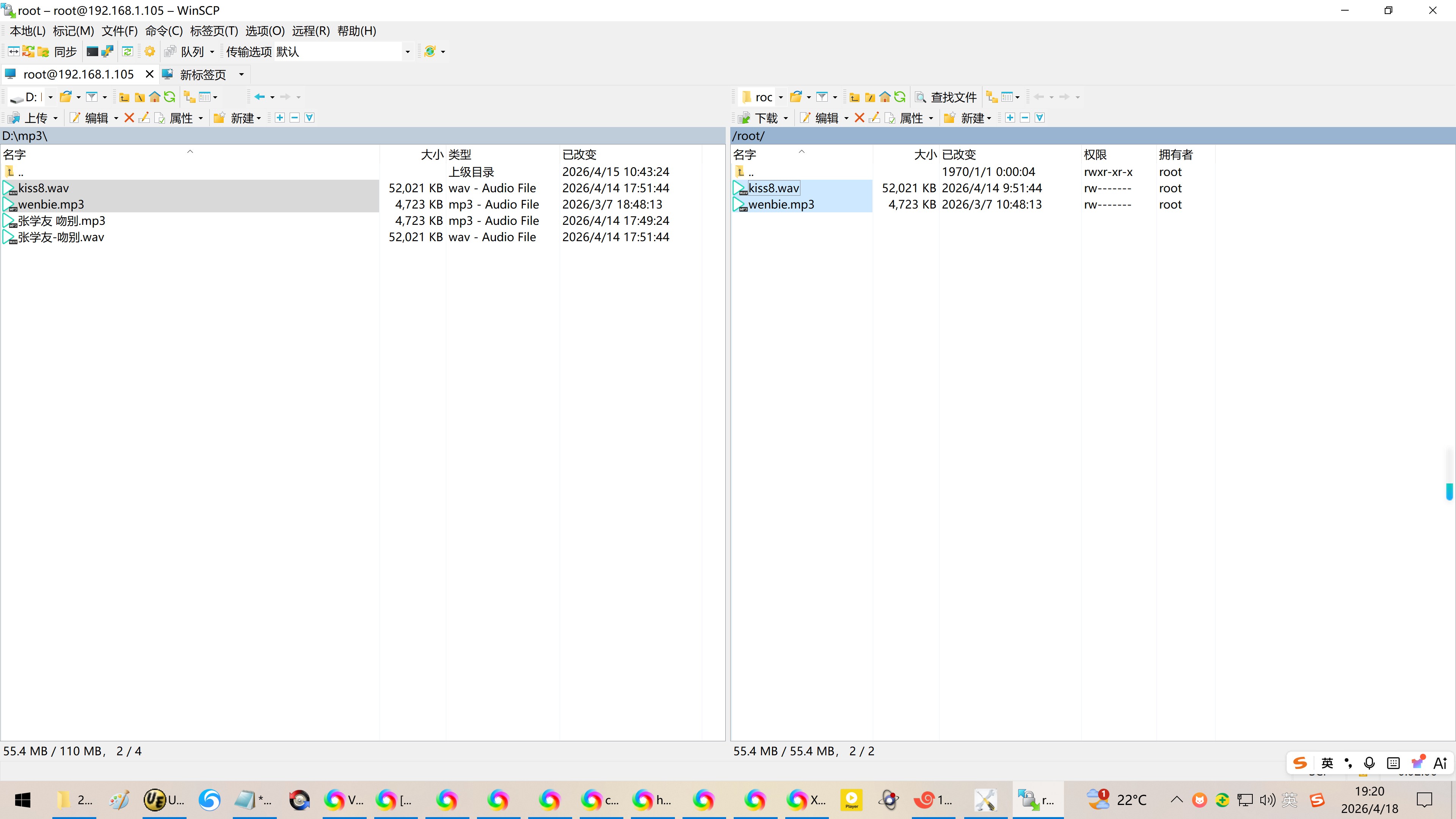1456x819 pixels.
Task: Toggle the remote directory tree panel
Action: [992, 97]
